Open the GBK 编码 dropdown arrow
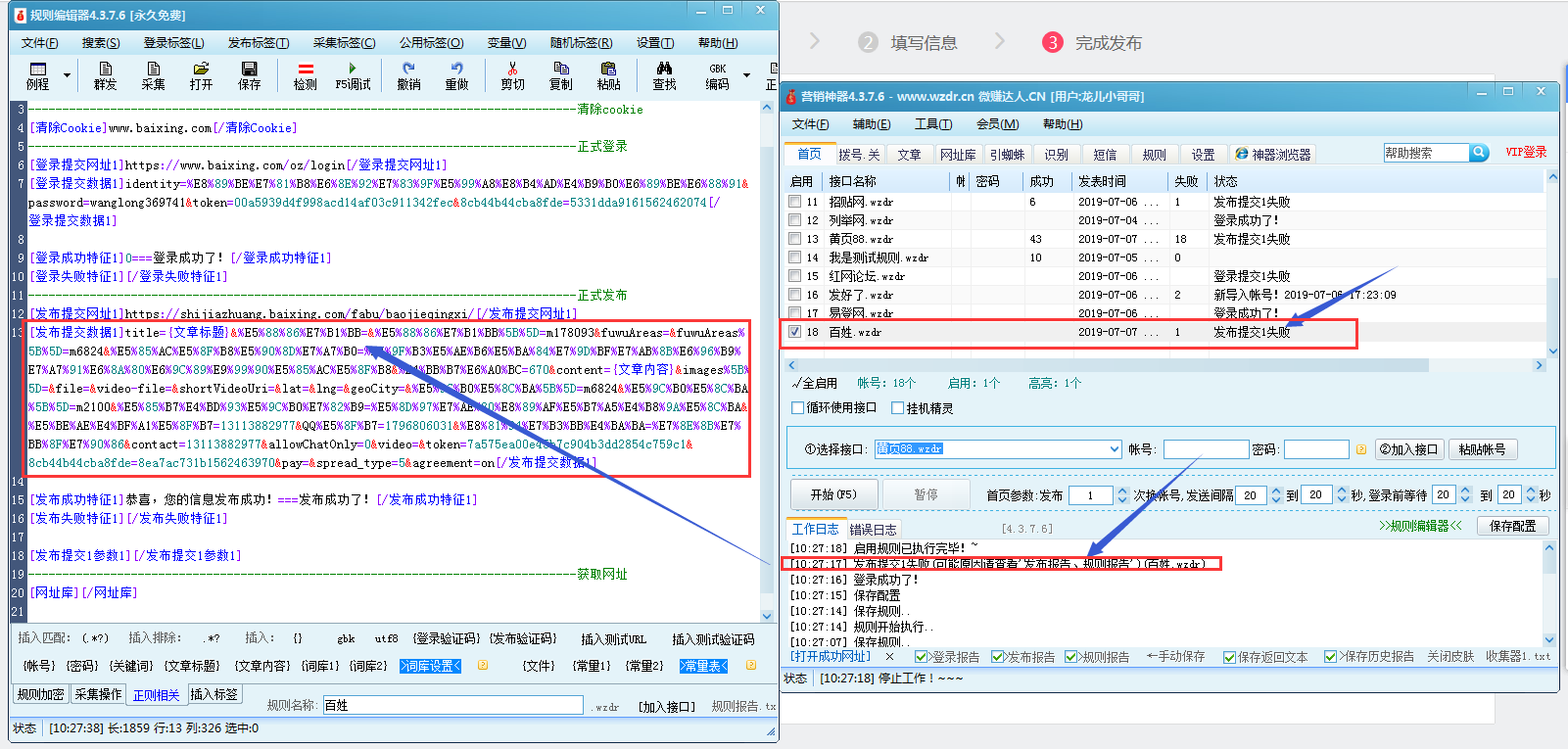 click(746, 75)
